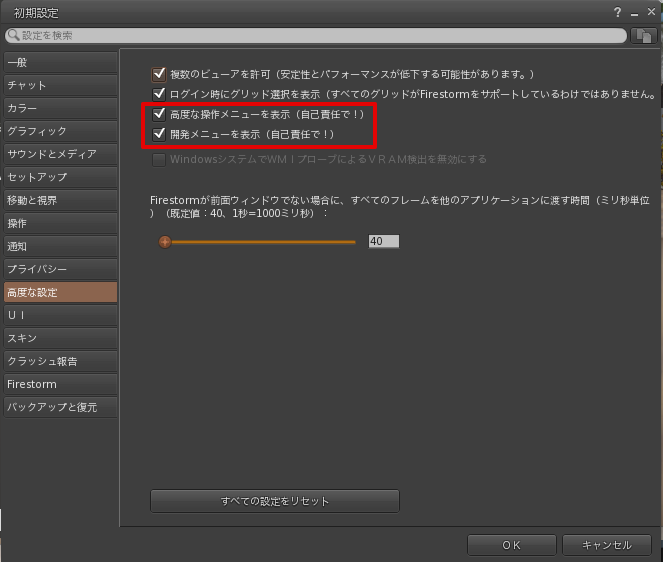The image size is (663, 562).
Task: Click the copy icon beside search bar
Action: coord(644,36)
